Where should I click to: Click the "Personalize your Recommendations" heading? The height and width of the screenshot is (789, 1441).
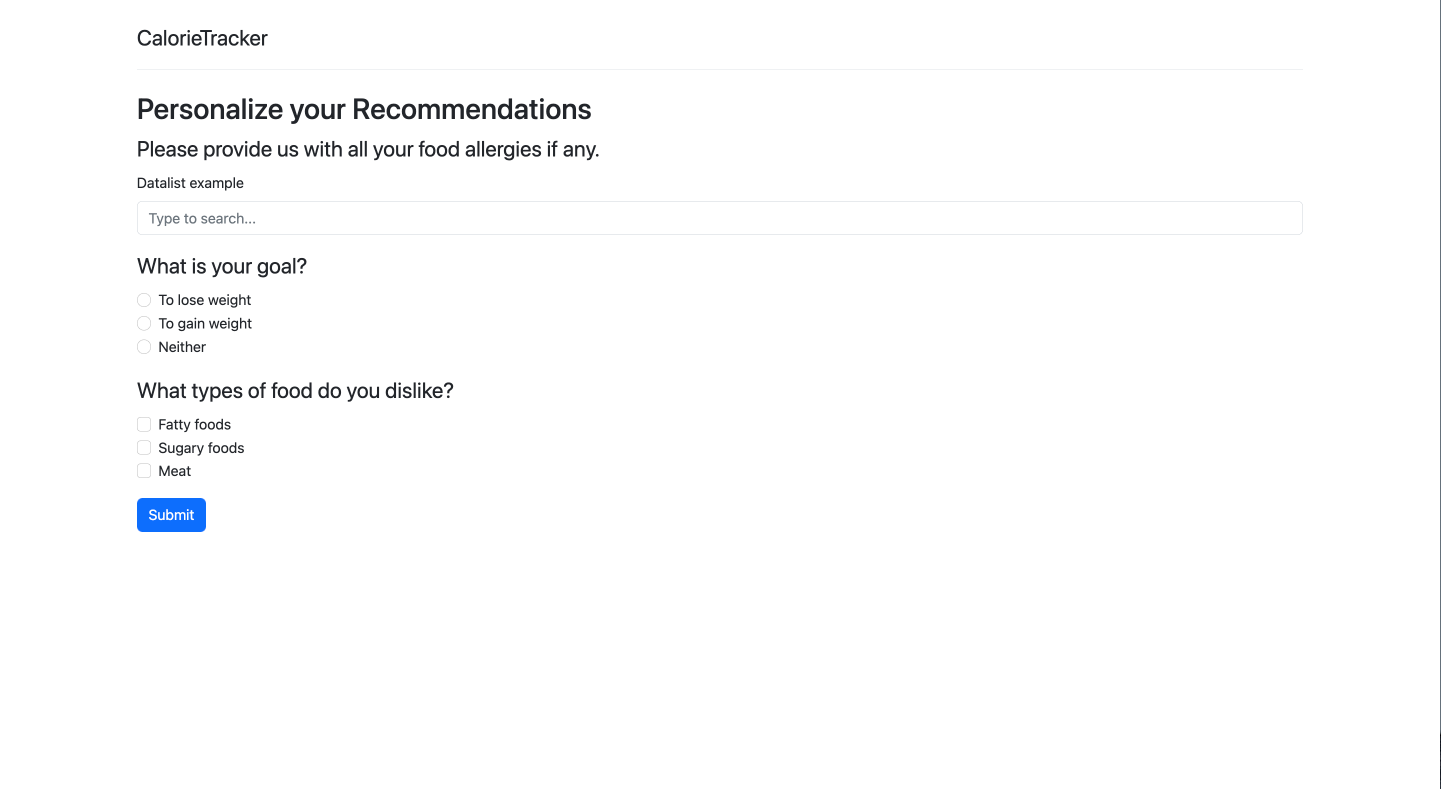(364, 109)
